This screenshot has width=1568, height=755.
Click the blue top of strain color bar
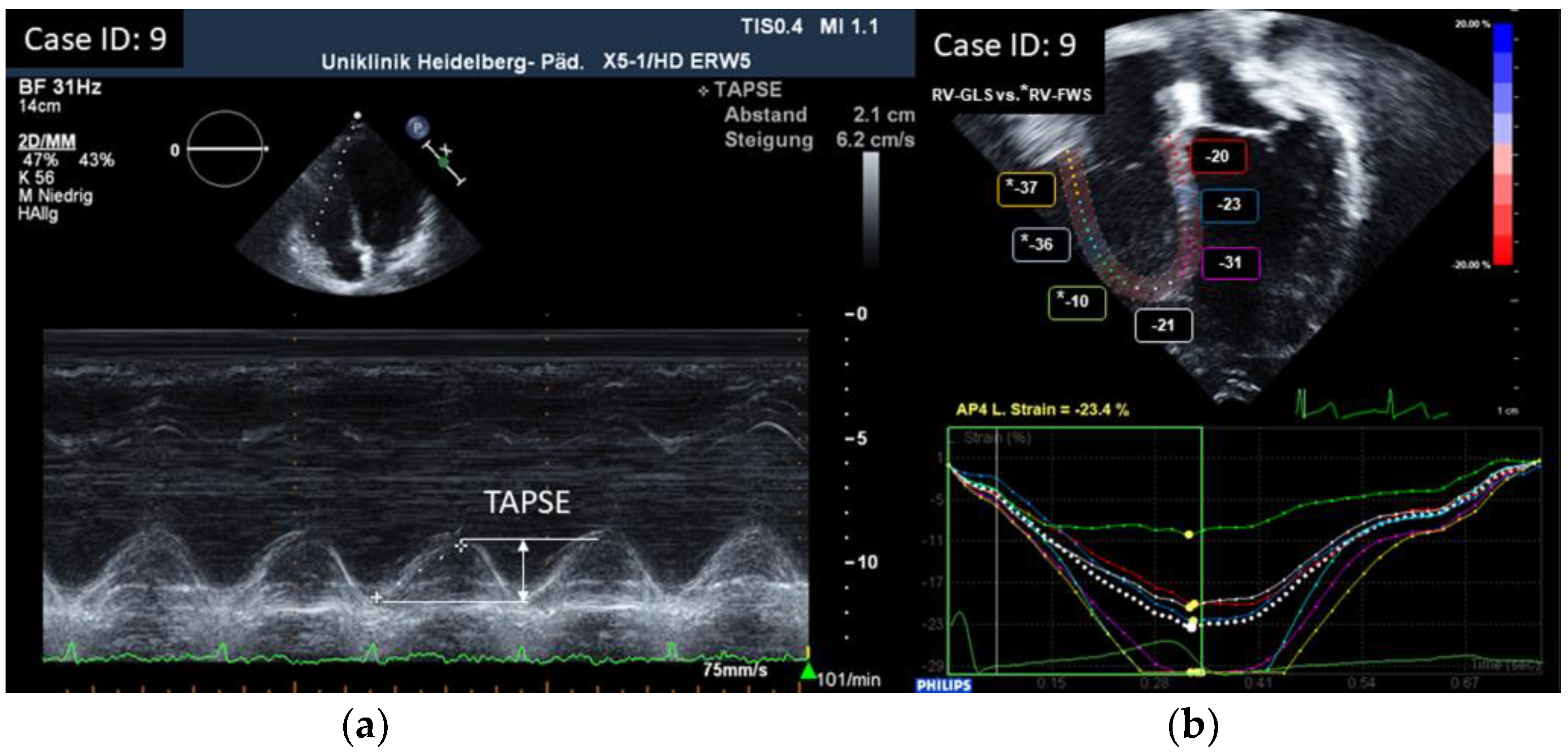(1502, 38)
